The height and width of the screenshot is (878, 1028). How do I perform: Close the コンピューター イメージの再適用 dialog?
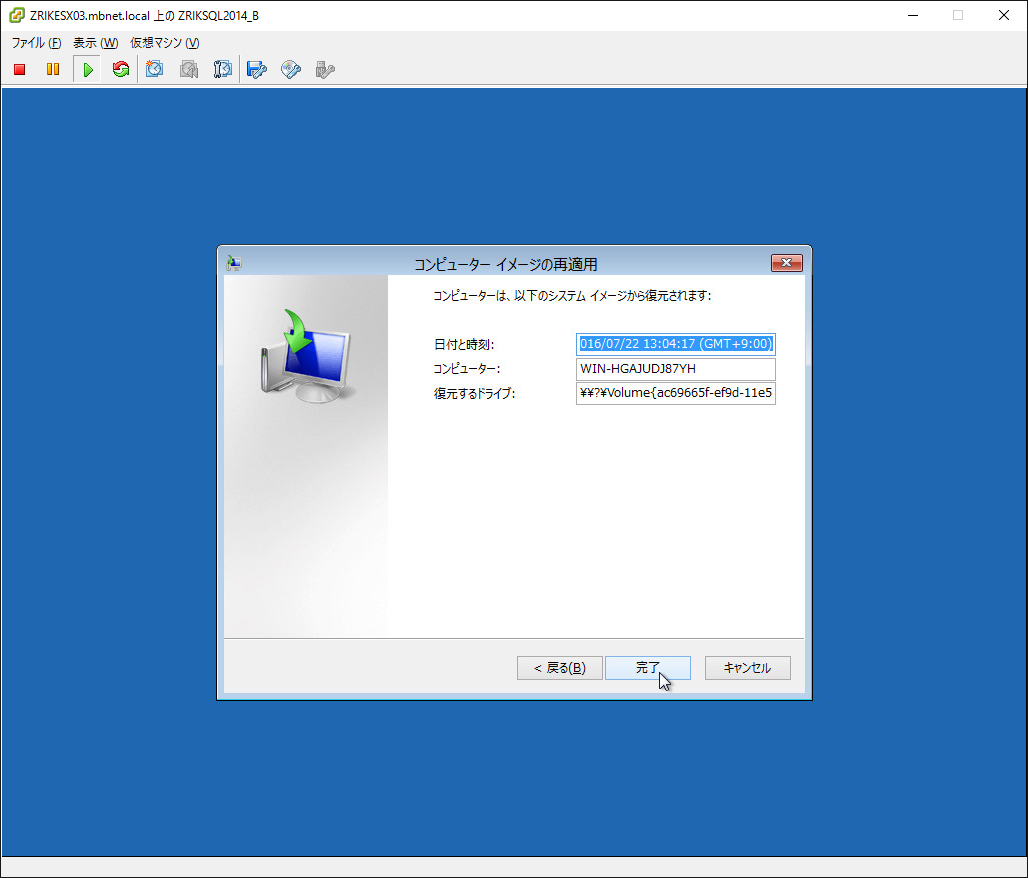(x=787, y=263)
